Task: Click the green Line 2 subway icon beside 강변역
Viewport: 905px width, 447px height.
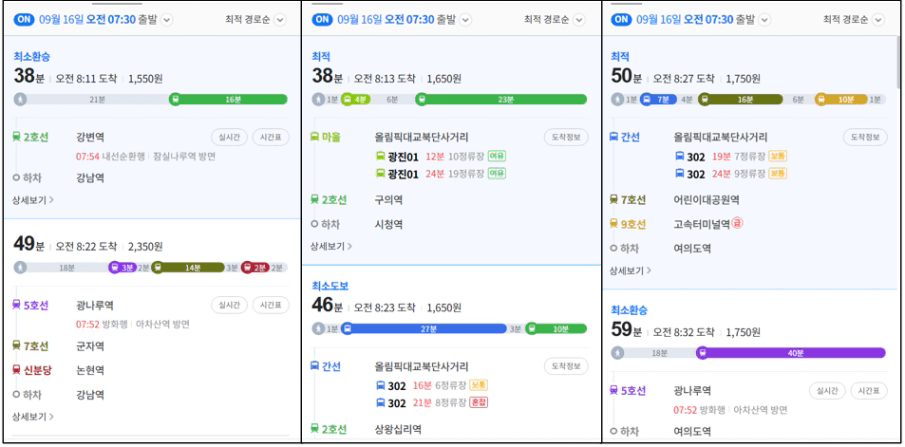Action: (x=18, y=136)
